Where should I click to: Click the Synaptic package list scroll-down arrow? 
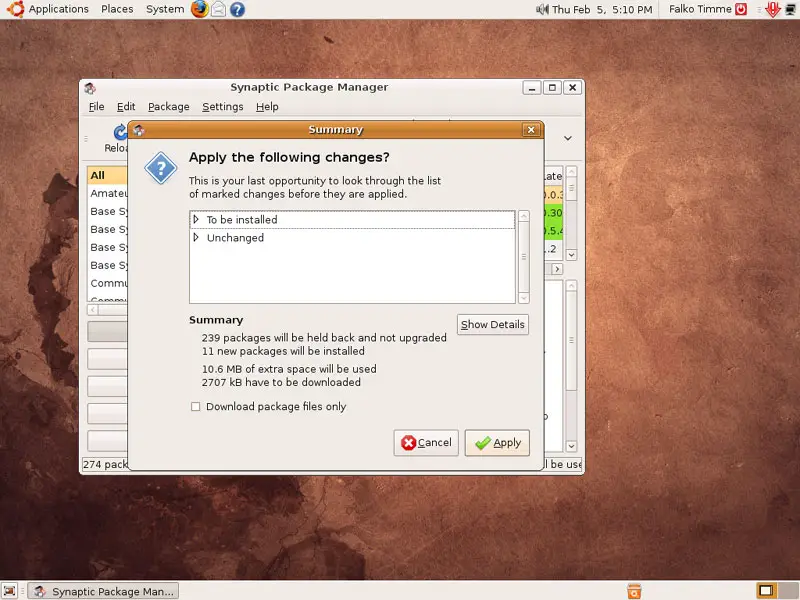click(x=571, y=255)
